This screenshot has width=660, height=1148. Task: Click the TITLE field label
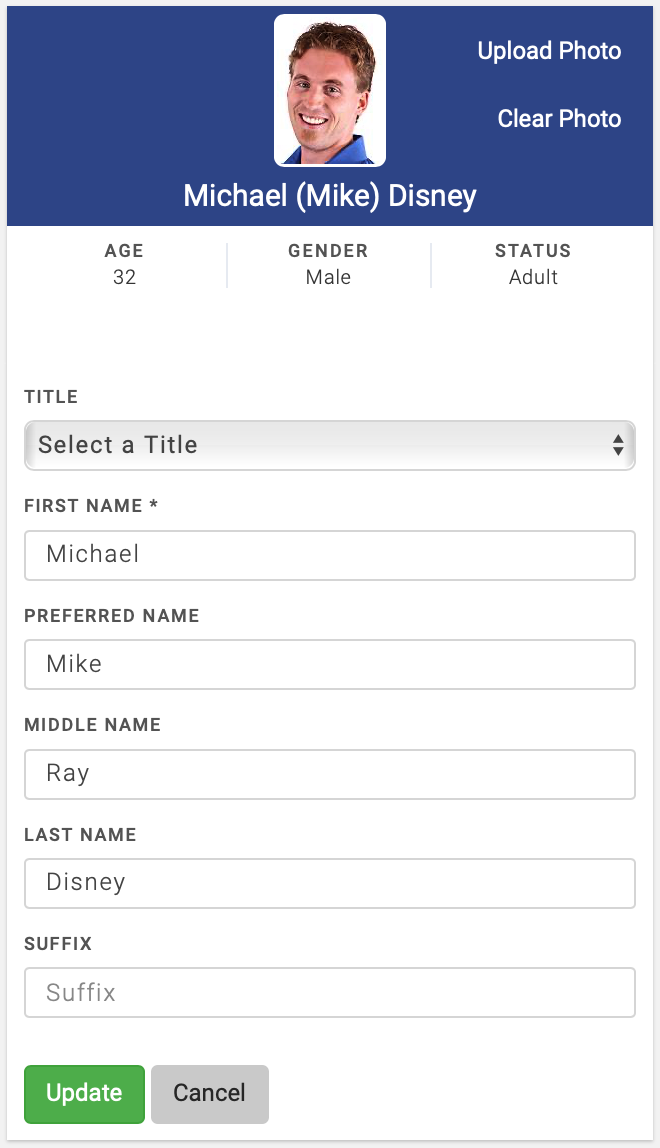(x=51, y=397)
